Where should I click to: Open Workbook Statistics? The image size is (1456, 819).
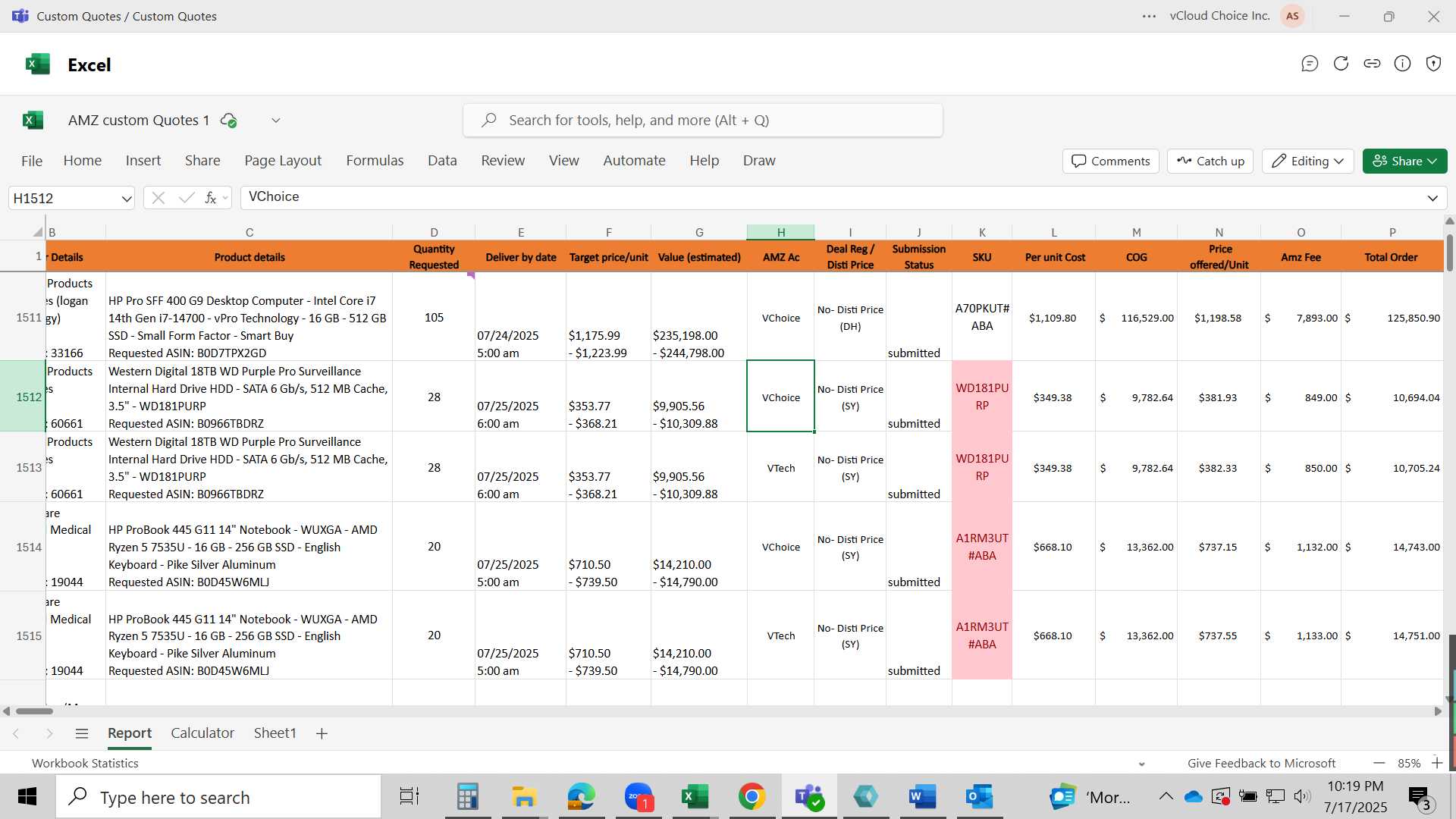pyautogui.click(x=85, y=764)
